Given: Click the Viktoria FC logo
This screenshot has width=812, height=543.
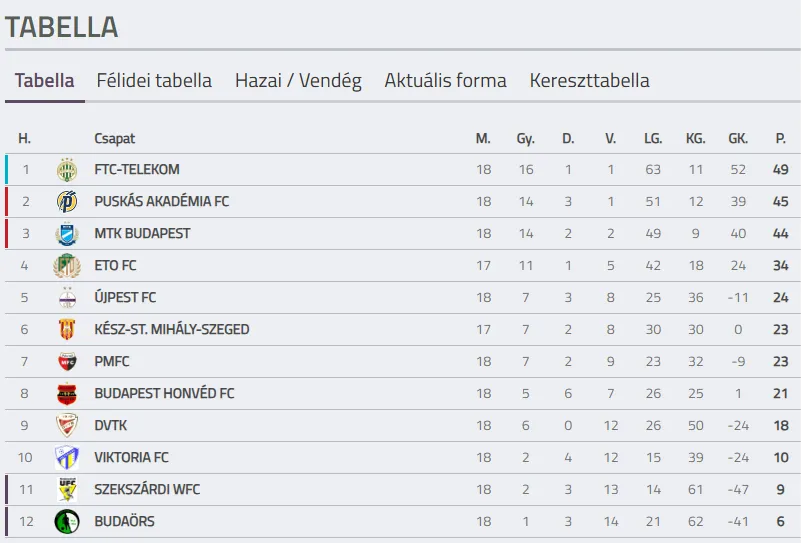Looking at the screenshot, I should (x=67, y=458).
